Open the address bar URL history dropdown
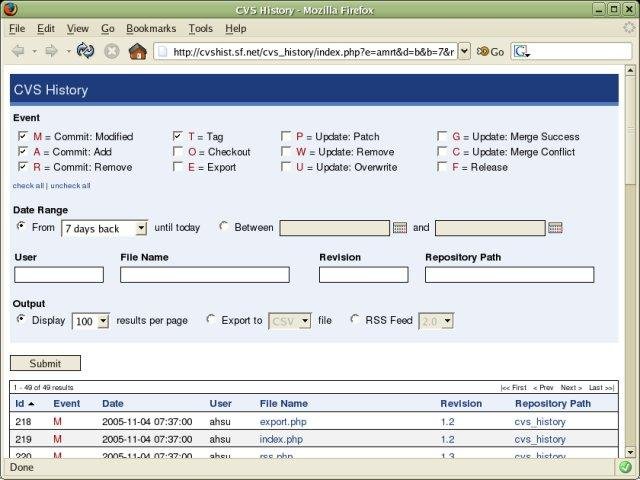640x480 pixels. (x=464, y=52)
